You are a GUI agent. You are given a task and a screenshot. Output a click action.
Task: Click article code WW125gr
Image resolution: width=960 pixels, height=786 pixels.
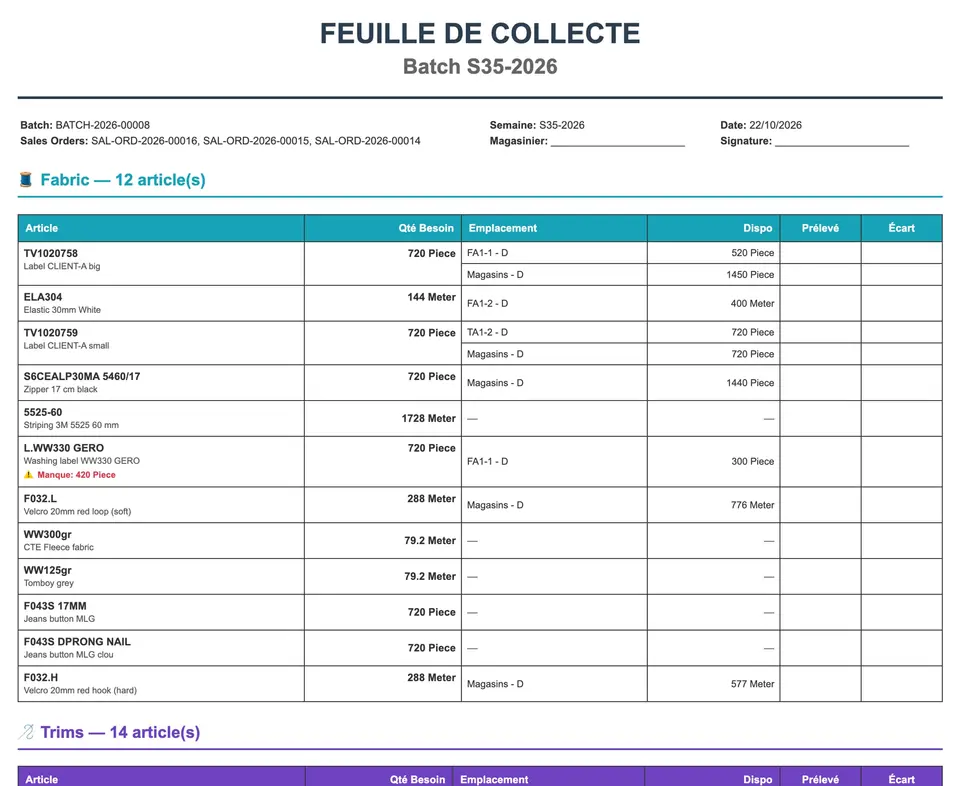(48, 571)
